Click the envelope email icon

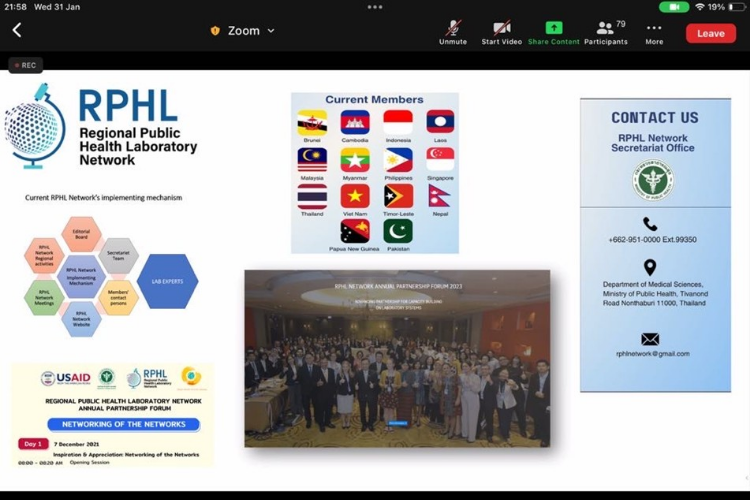point(650,339)
